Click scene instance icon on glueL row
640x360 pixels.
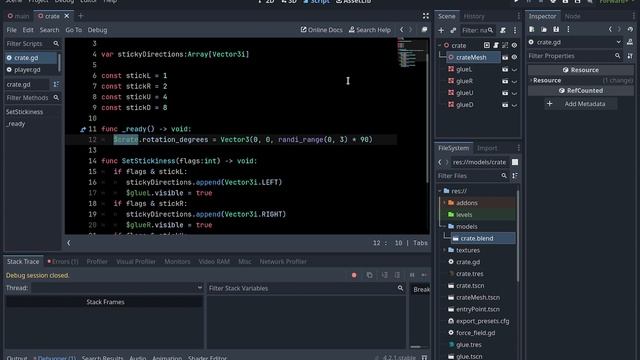pyautogui.click(x=505, y=69)
